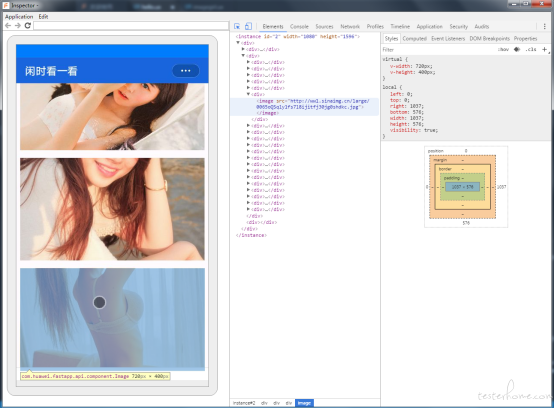Switch to the Network tab
Screen dimensions: 554x408
pyautogui.click(x=350, y=26)
